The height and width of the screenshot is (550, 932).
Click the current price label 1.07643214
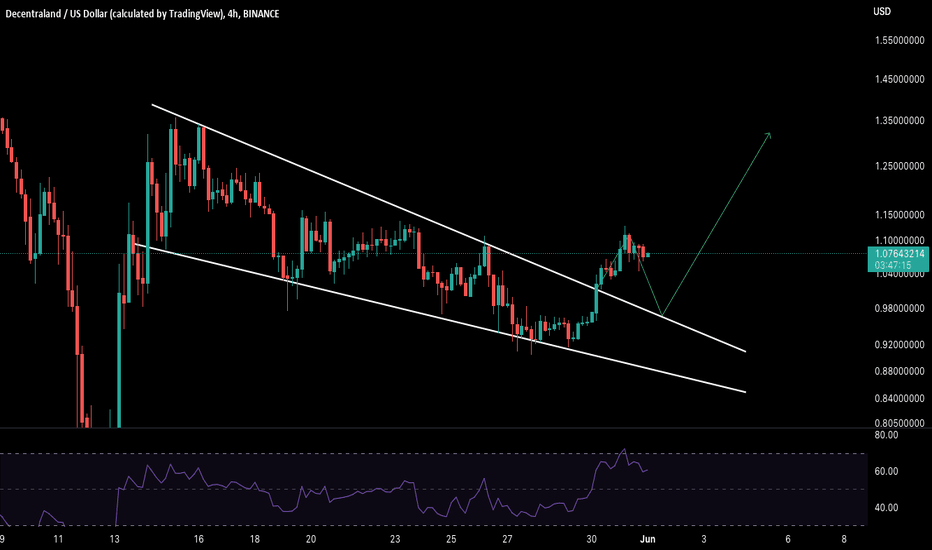[x=899, y=254]
